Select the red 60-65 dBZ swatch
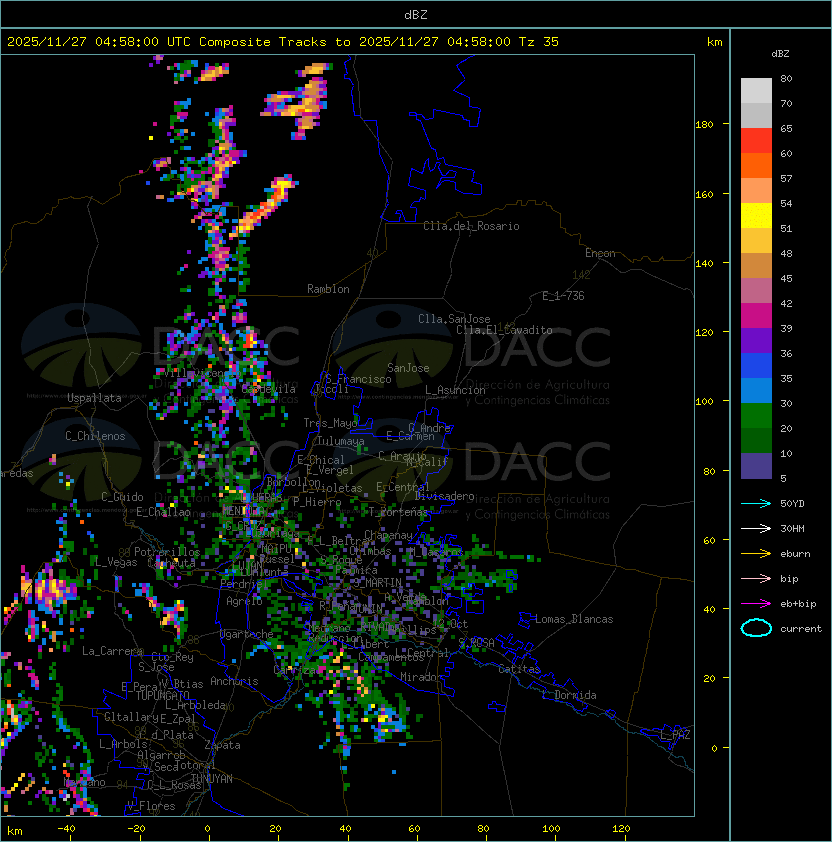 click(756, 141)
